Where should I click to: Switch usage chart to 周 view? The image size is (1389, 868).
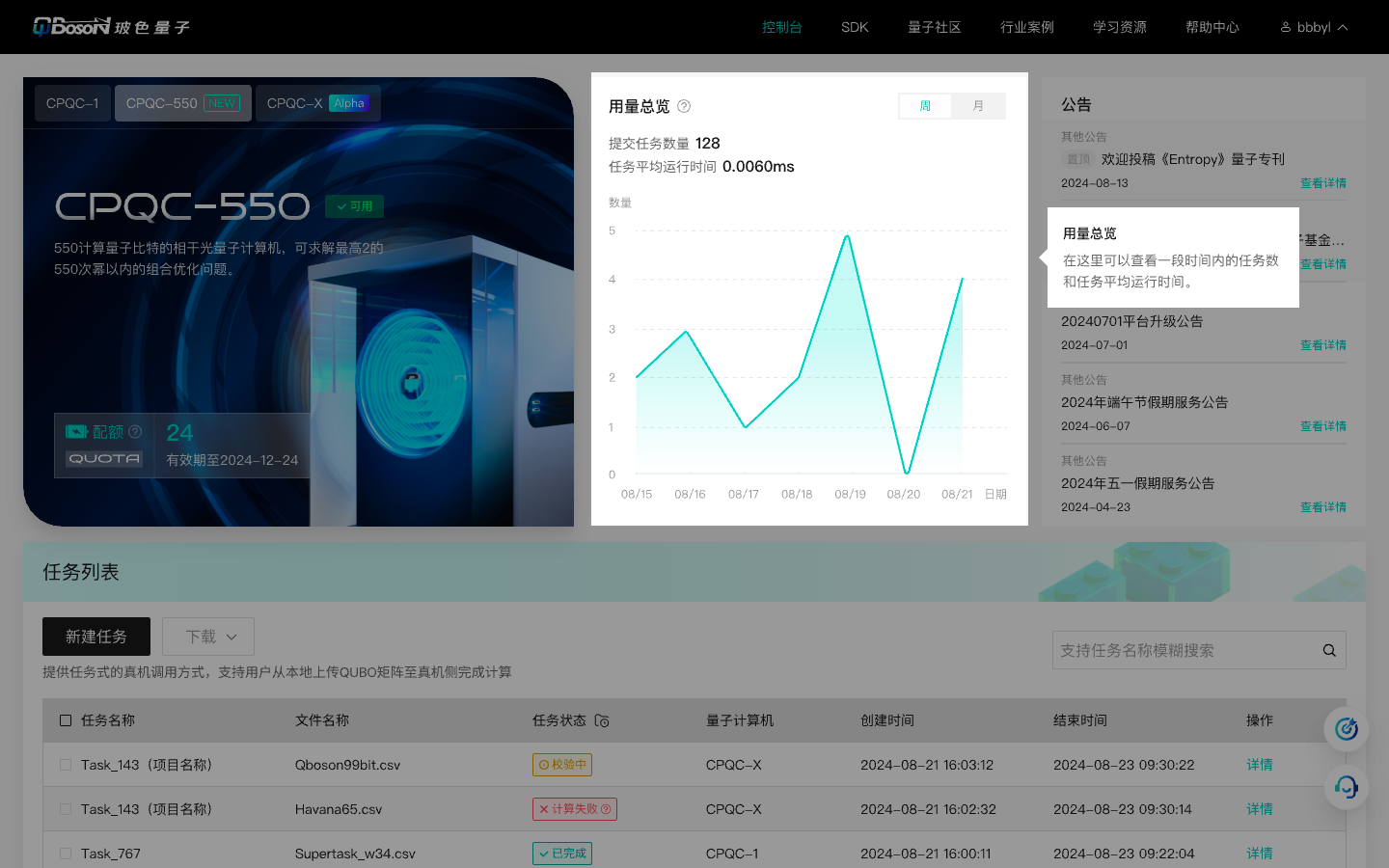pos(925,106)
